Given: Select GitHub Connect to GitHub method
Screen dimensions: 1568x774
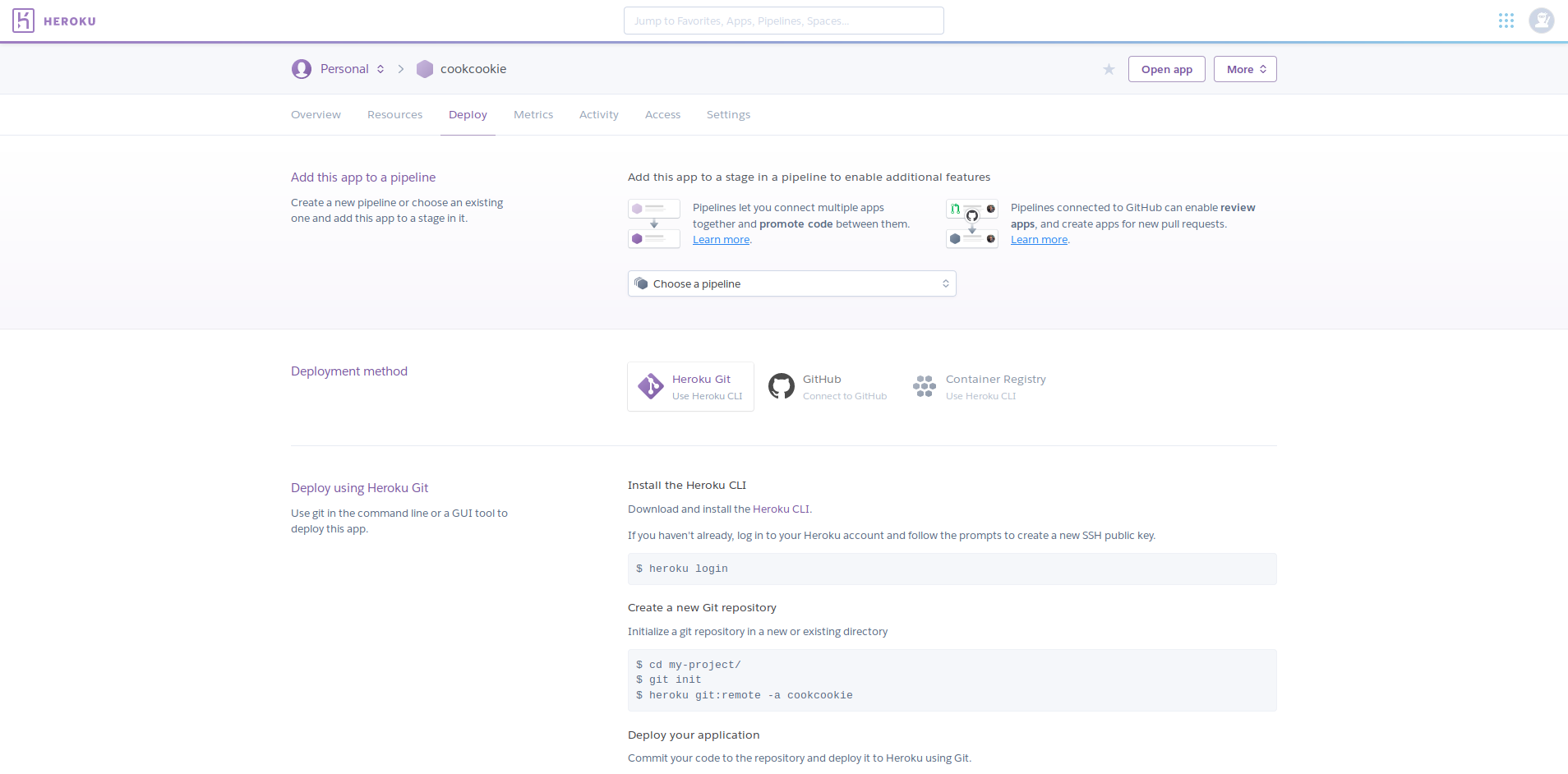Looking at the screenshot, I should coord(828,386).
